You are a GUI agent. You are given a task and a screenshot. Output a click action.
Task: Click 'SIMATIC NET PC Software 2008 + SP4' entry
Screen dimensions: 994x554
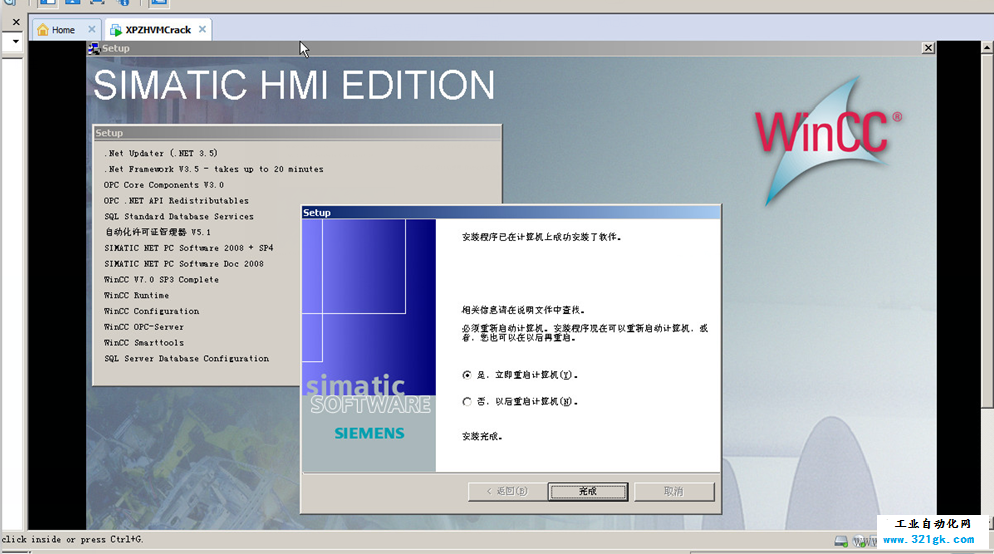tap(189, 248)
